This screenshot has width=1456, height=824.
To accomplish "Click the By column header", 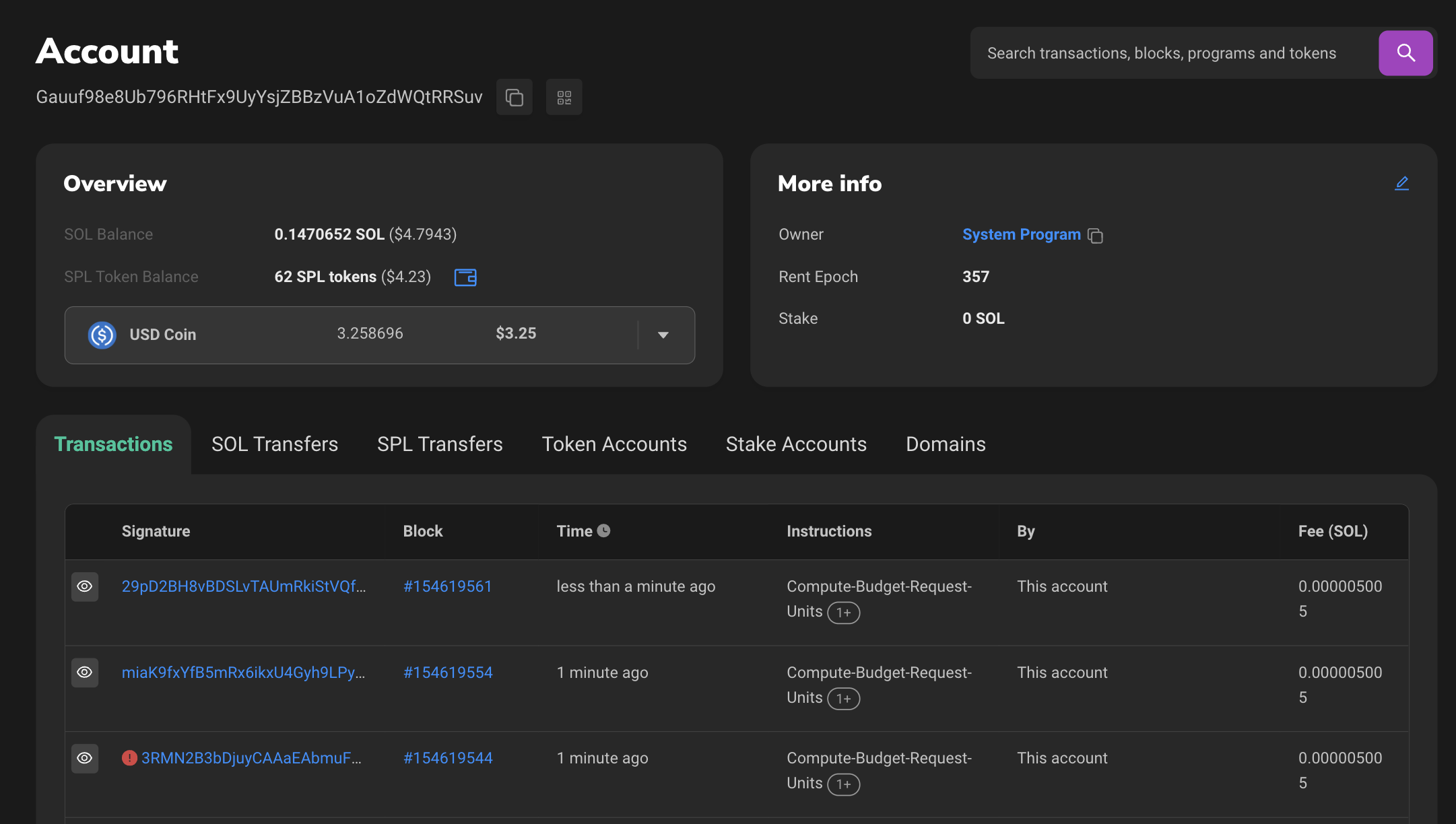I will tap(1026, 531).
